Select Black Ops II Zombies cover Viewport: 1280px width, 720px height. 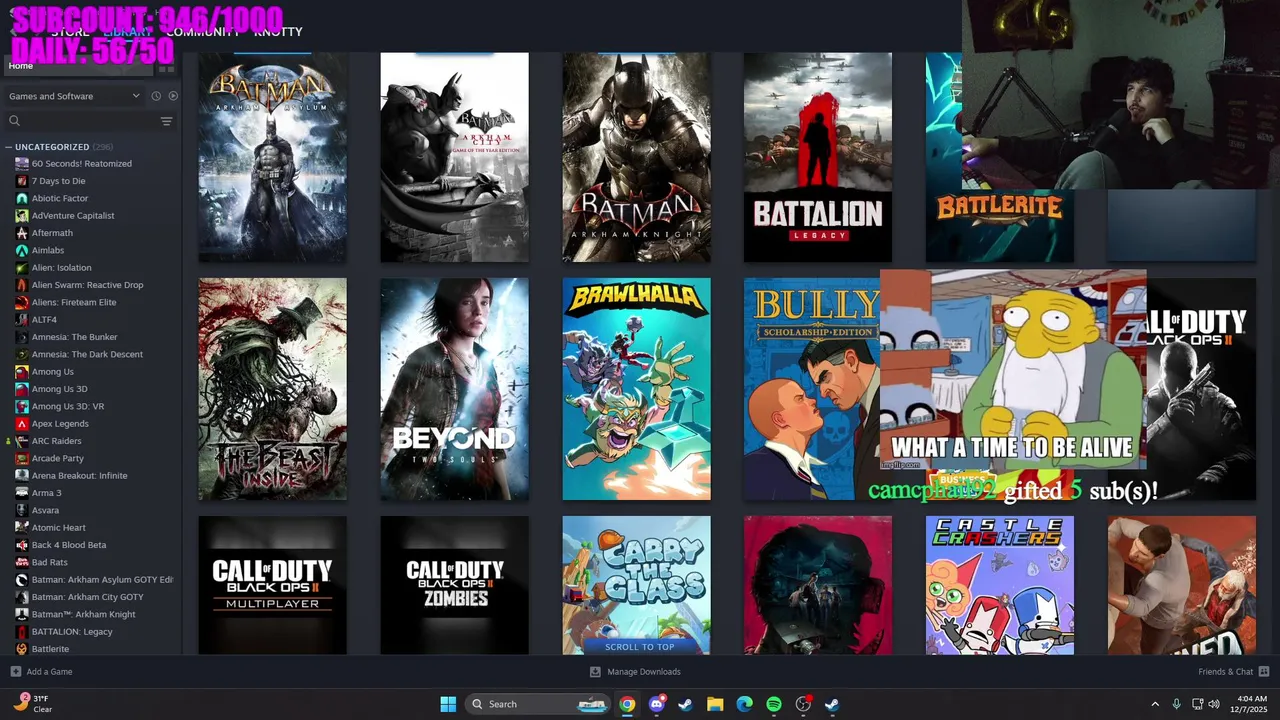pyautogui.click(x=454, y=585)
